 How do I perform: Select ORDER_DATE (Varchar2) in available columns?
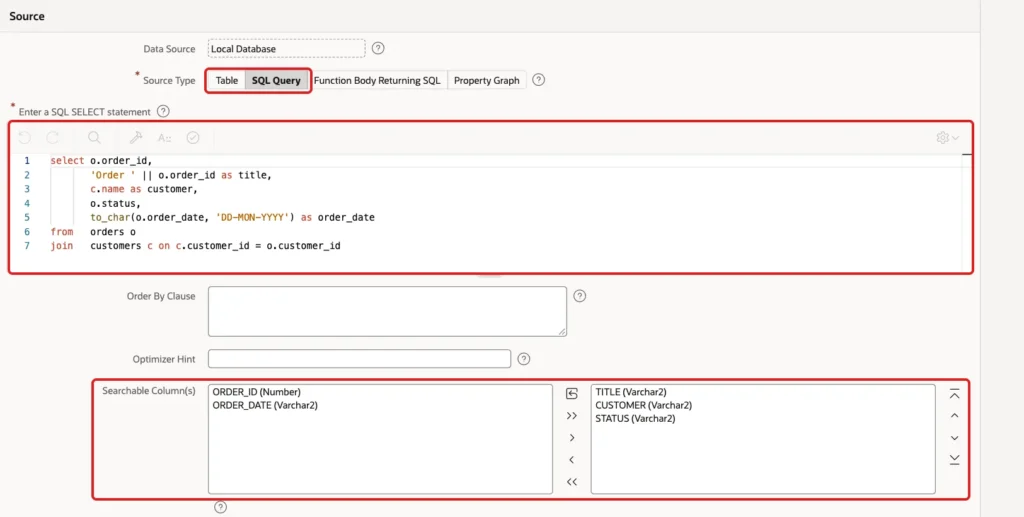(265, 405)
